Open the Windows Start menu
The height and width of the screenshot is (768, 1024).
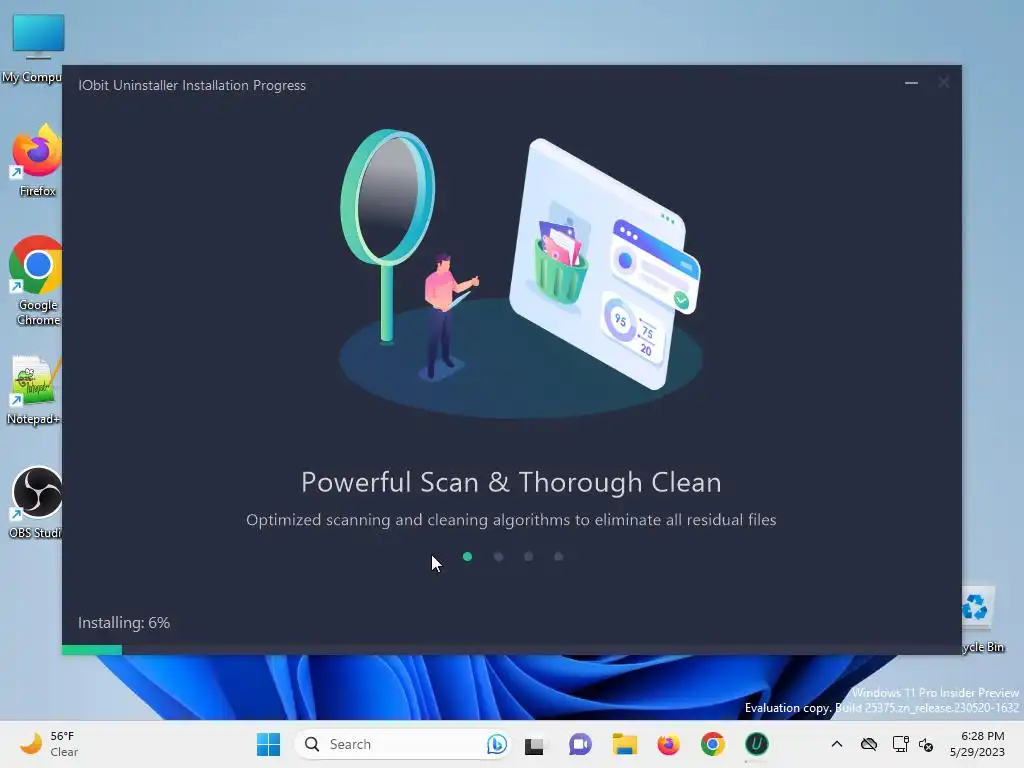(x=268, y=744)
